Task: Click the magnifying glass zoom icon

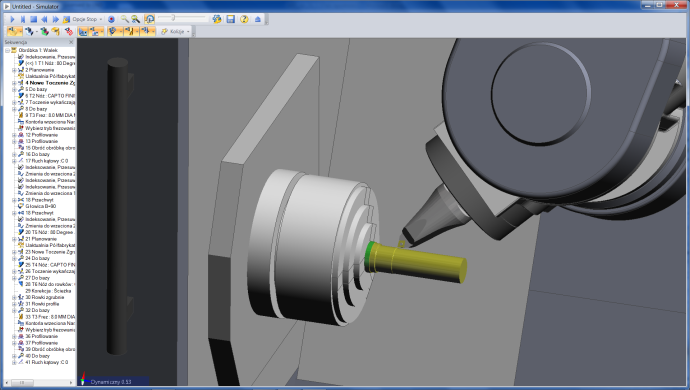Action: tap(125, 19)
